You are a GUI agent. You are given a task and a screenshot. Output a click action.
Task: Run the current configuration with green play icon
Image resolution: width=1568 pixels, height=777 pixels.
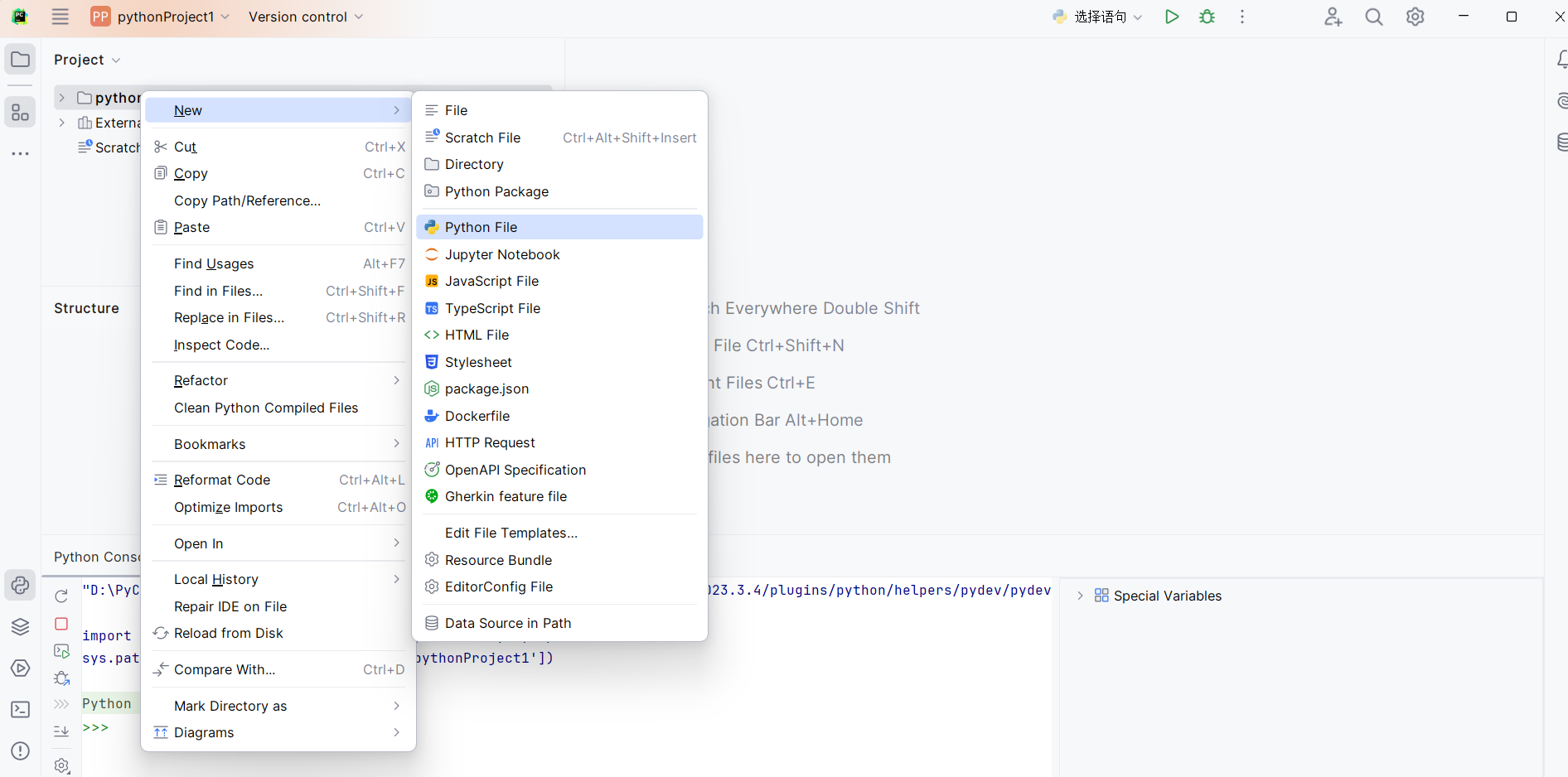tap(1171, 17)
